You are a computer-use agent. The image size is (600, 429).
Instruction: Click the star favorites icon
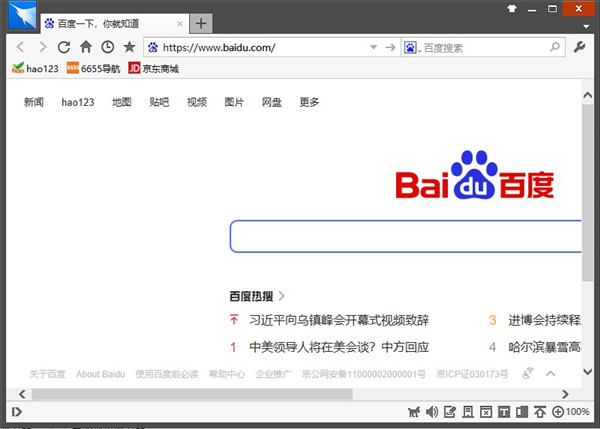(x=129, y=47)
